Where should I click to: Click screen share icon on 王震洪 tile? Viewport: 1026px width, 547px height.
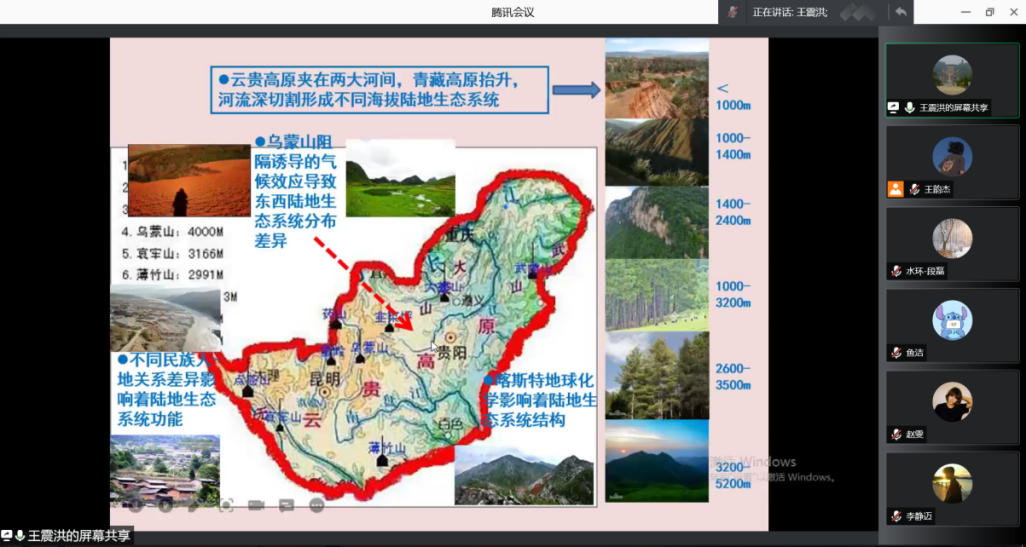click(893, 107)
